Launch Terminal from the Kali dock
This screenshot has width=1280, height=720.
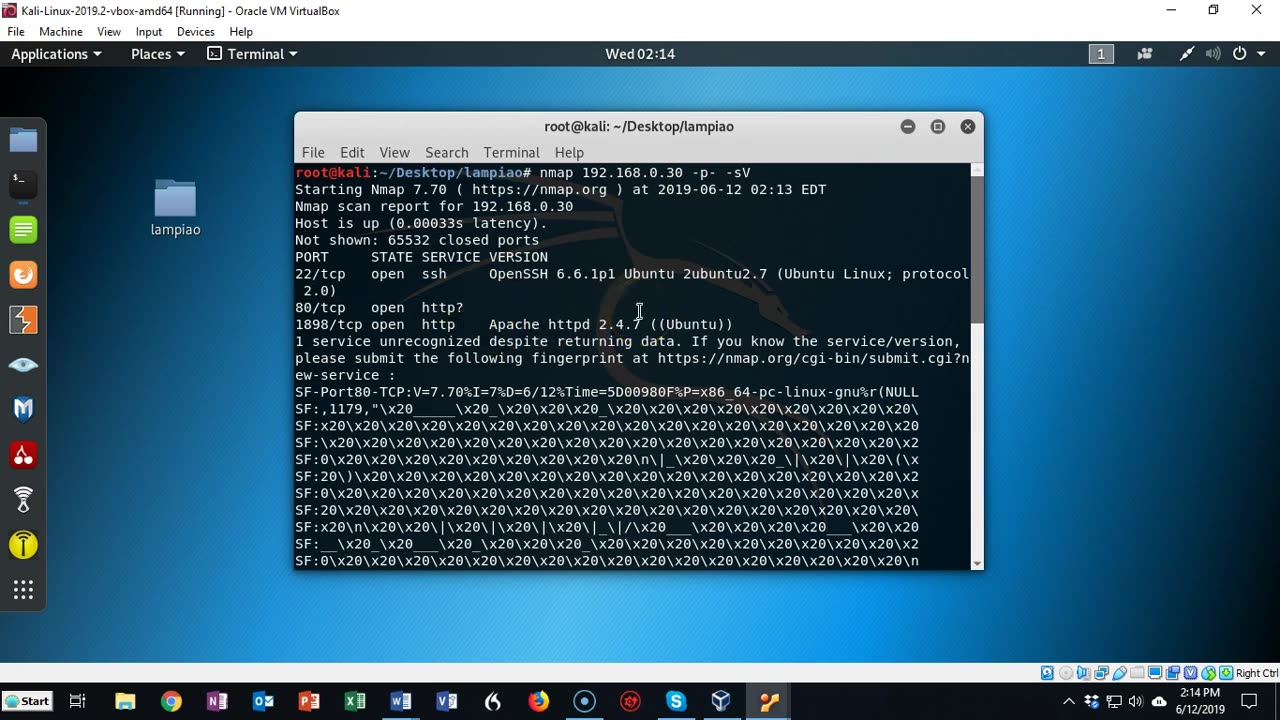click(23, 185)
